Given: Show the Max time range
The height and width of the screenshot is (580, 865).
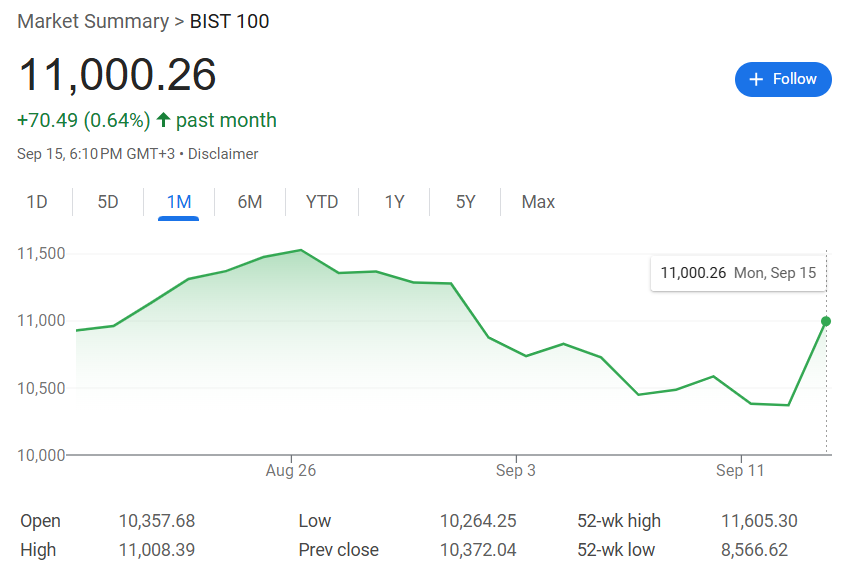Looking at the screenshot, I should tap(538, 202).
